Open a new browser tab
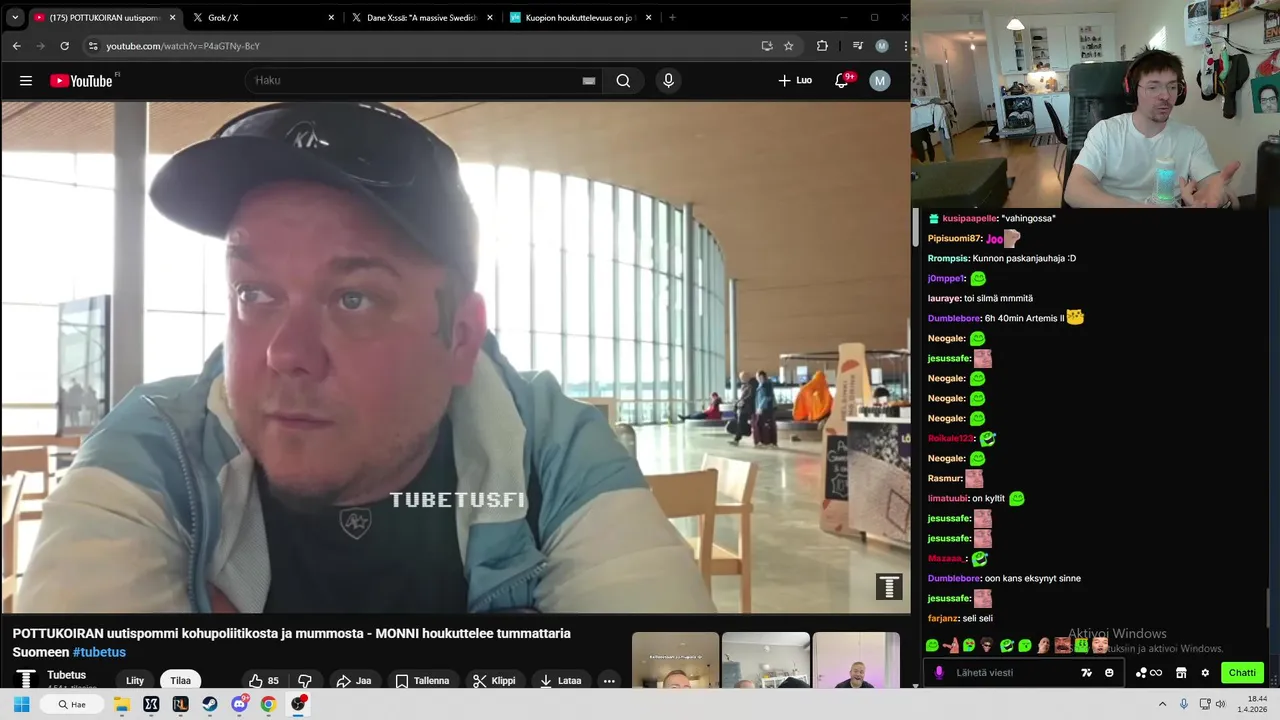The image size is (1280, 720). (672, 18)
